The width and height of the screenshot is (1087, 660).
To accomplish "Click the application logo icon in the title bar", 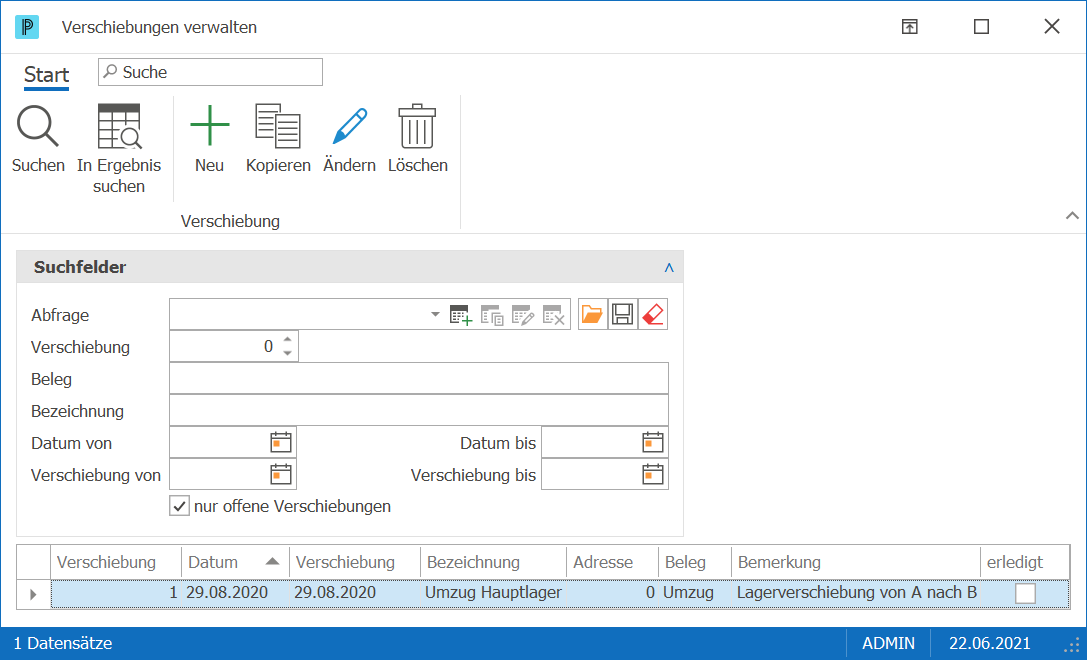I will (x=27, y=27).
